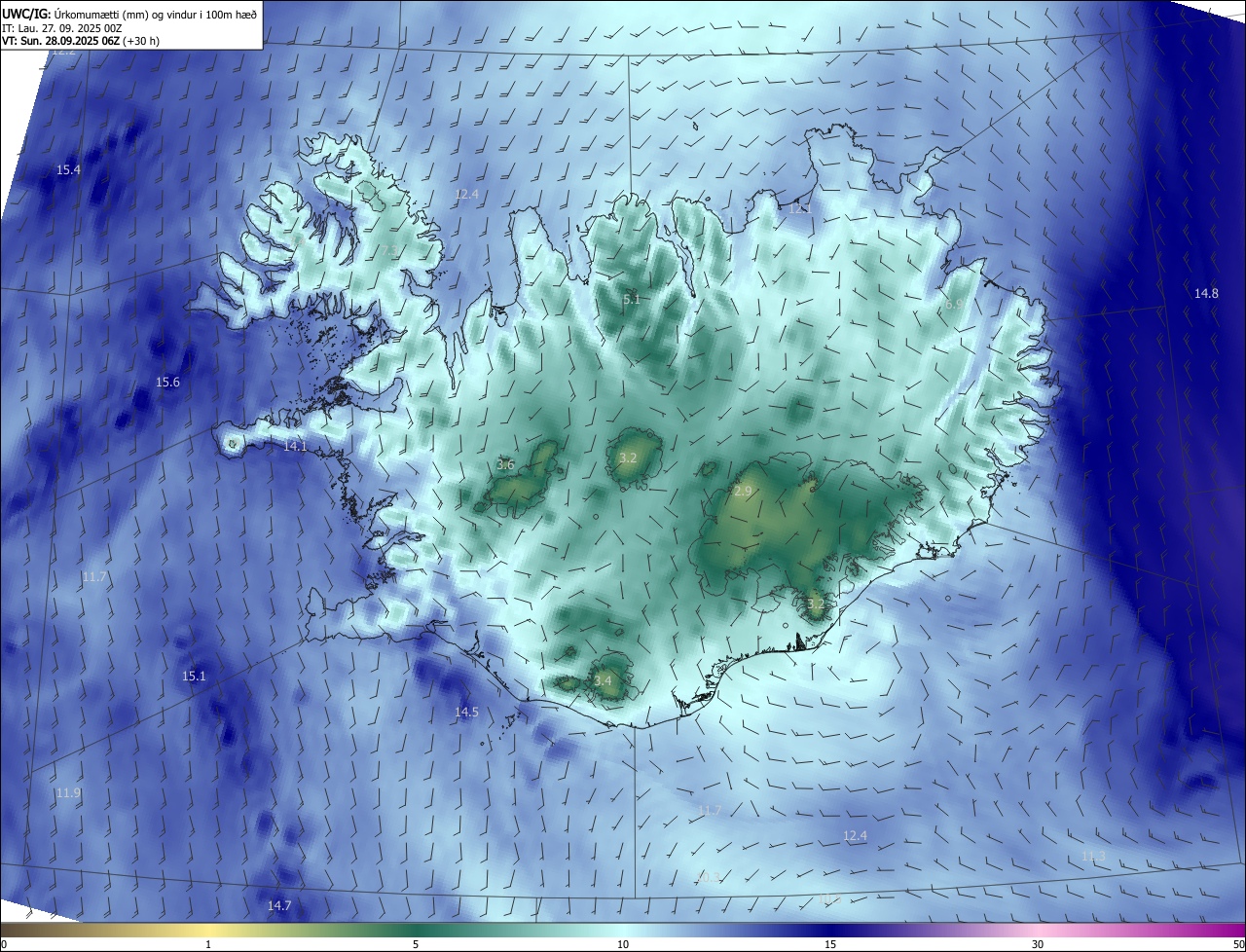Click the 5.1 value label
The width and height of the screenshot is (1246, 952).
[632, 299]
